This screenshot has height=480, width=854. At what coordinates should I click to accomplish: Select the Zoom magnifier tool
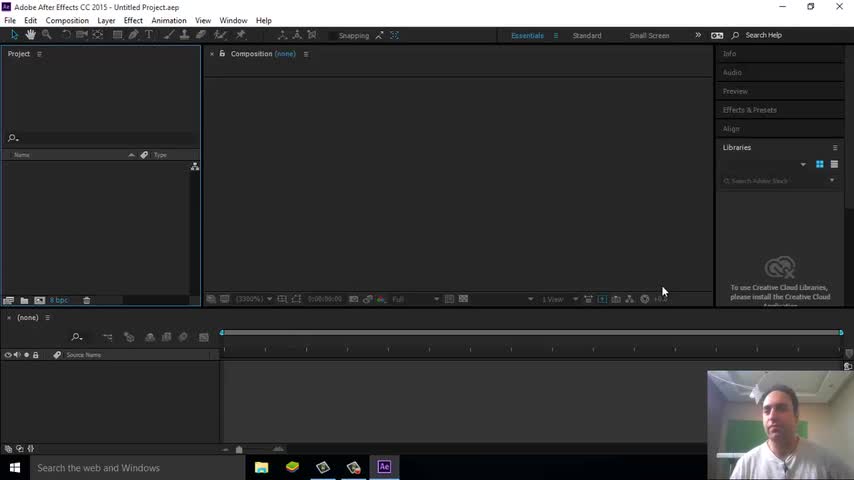pos(47,35)
